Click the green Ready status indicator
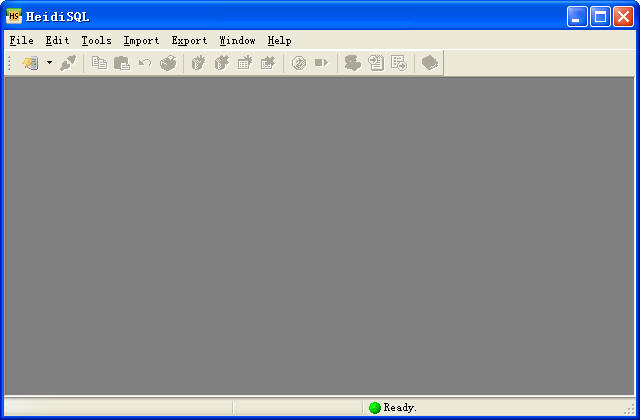This screenshot has width=640, height=420. tap(375, 408)
